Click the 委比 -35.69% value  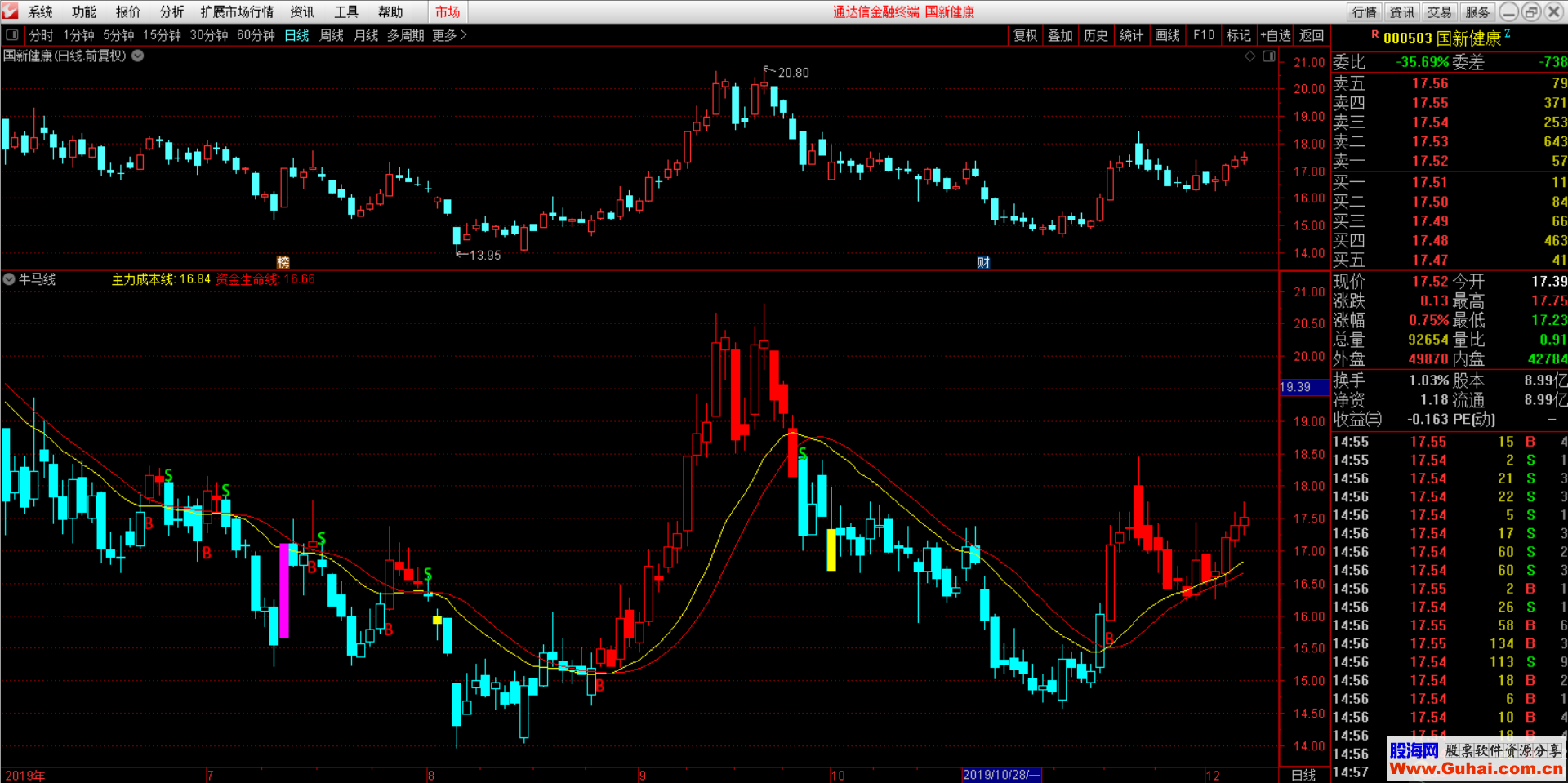click(x=1423, y=62)
